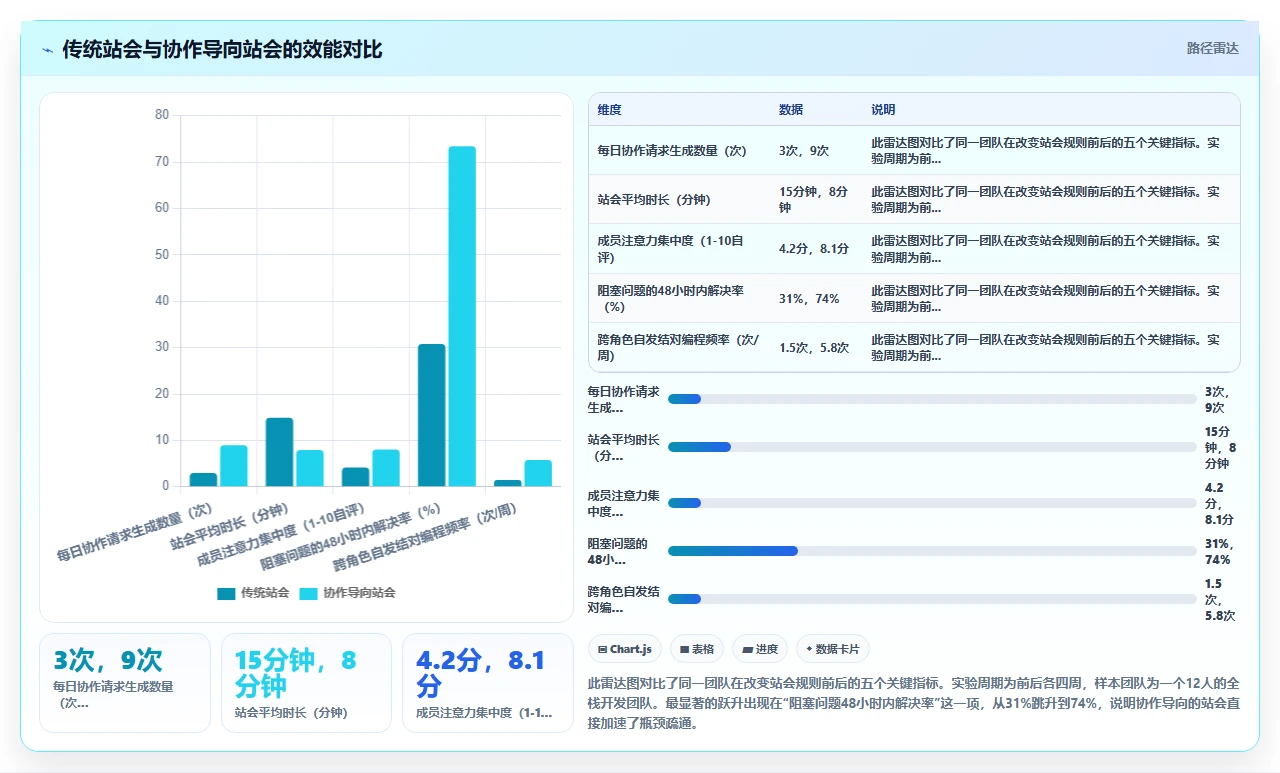Click the 阻塞问题 progress bar
Screen dimensions: 1280x773
click(932, 551)
